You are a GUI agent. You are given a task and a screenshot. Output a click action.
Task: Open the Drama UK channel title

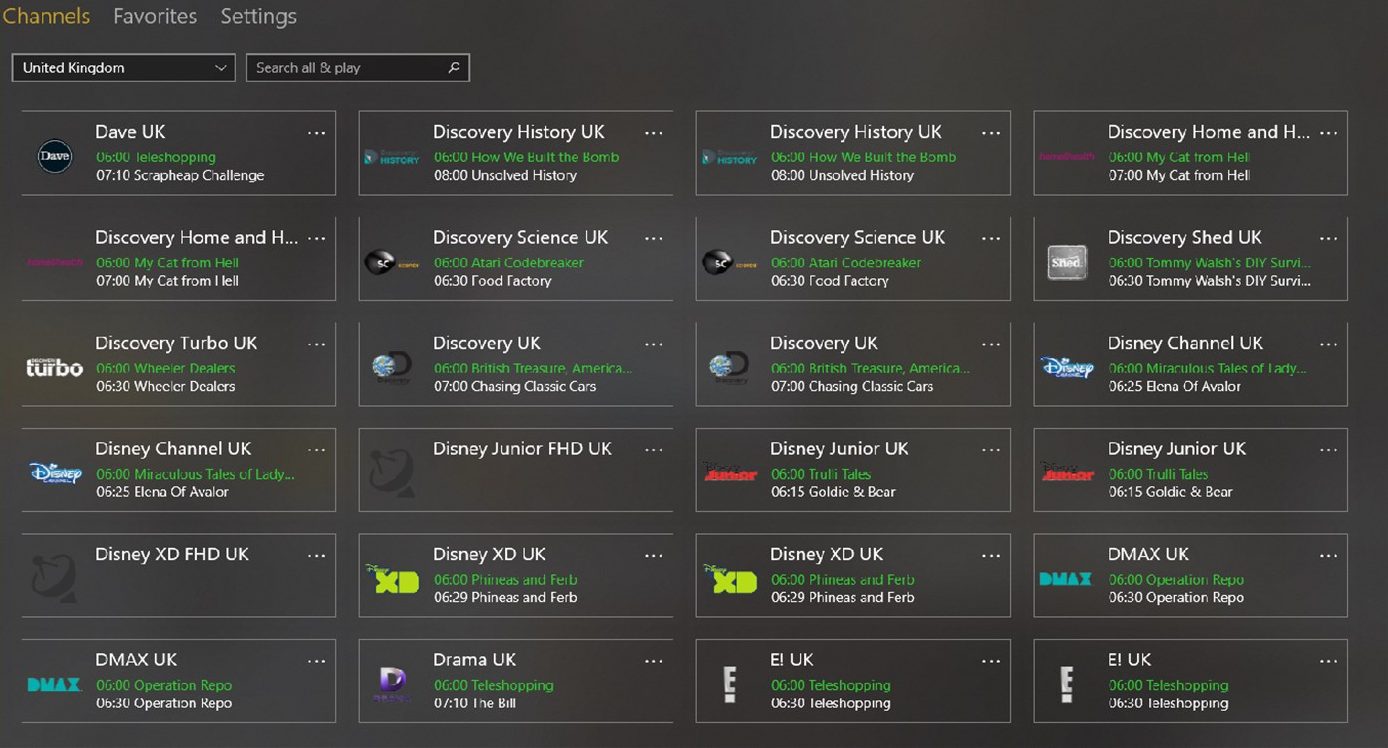(x=475, y=660)
